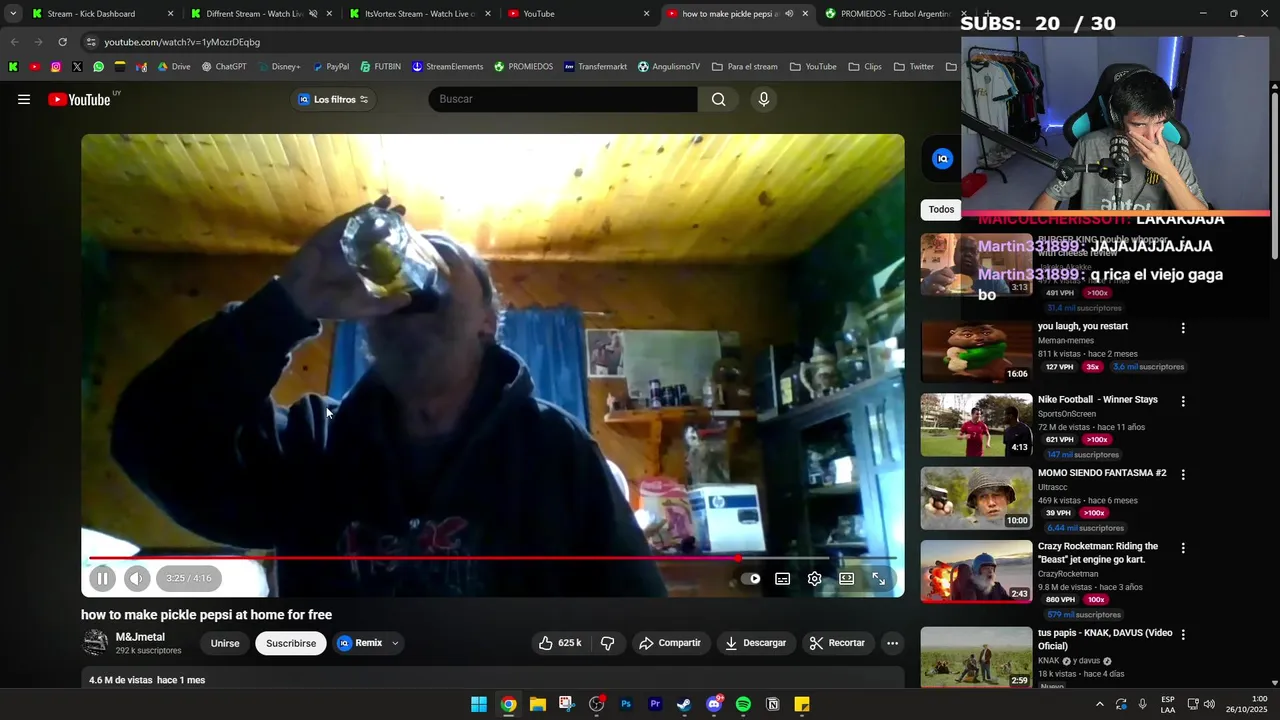This screenshot has height=720, width=1280.
Task: Turn on subtitles in the player
Action: point(783,578)
